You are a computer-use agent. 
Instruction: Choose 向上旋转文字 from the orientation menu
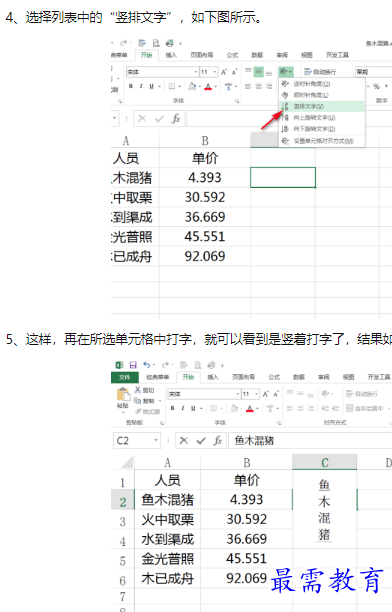click(322, 117)
